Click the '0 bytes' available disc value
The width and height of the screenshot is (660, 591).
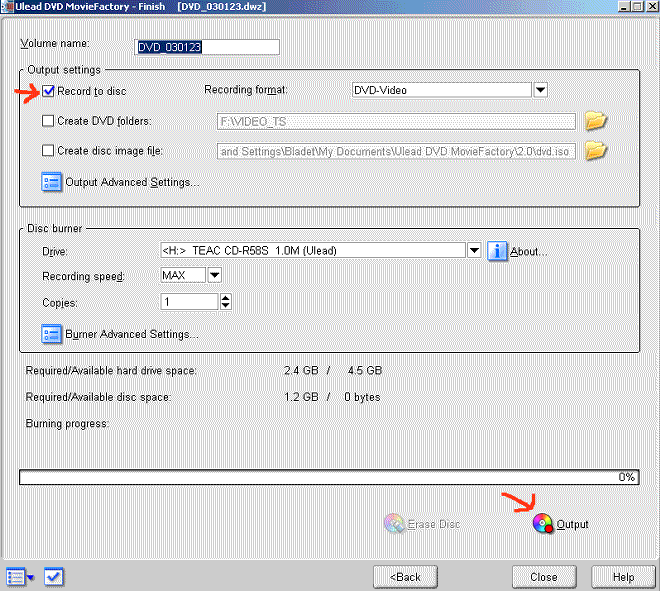(362, 397)
